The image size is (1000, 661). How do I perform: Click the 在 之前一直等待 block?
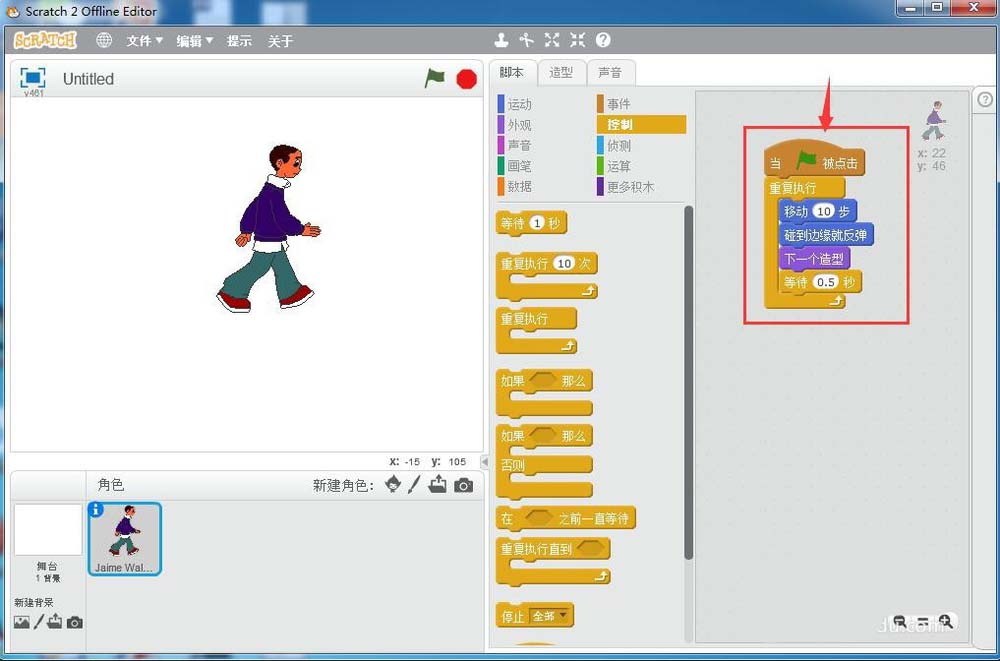click(566, 518)
